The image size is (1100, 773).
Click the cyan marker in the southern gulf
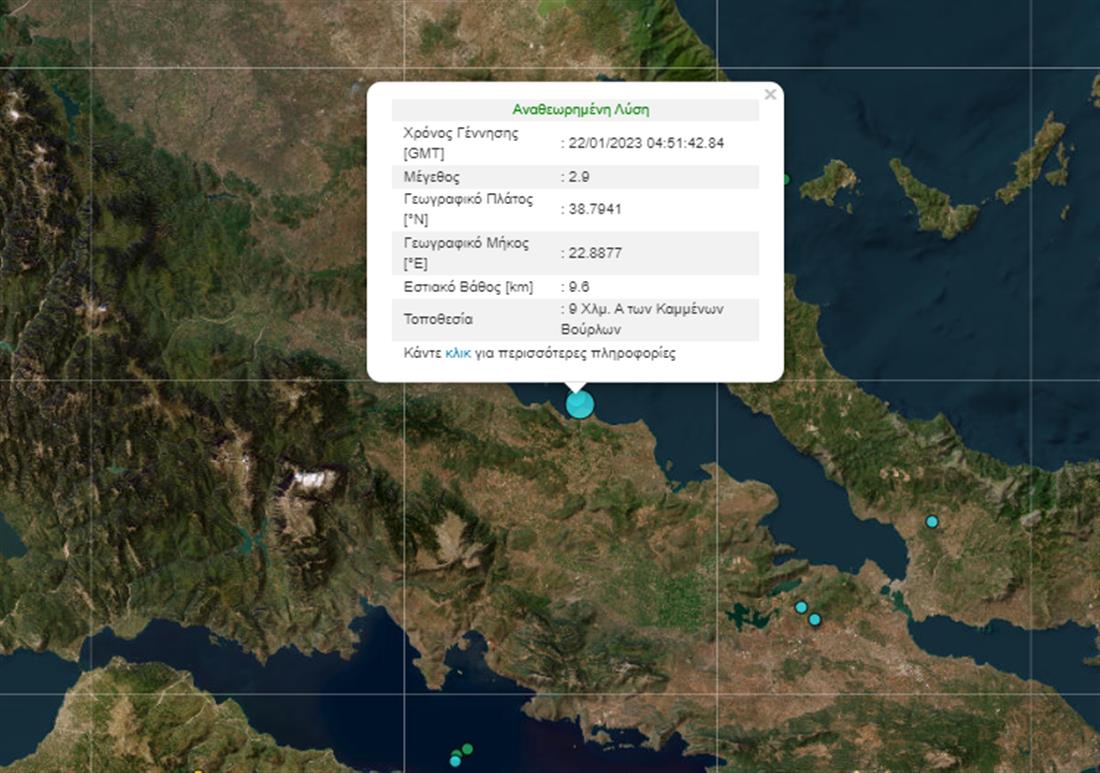click(x=455, y=761)
